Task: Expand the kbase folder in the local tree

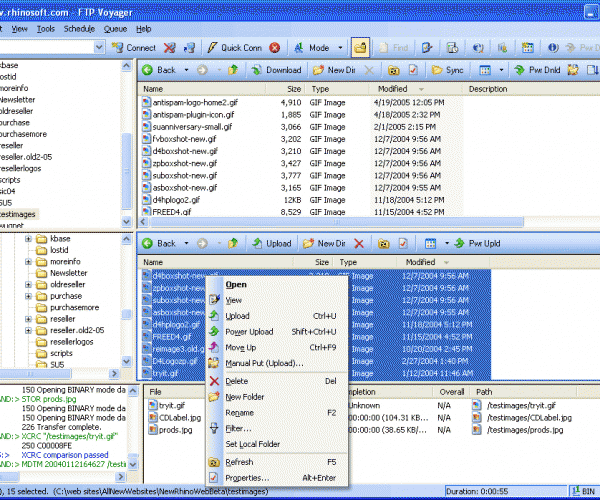Action: tap(28, 239)
